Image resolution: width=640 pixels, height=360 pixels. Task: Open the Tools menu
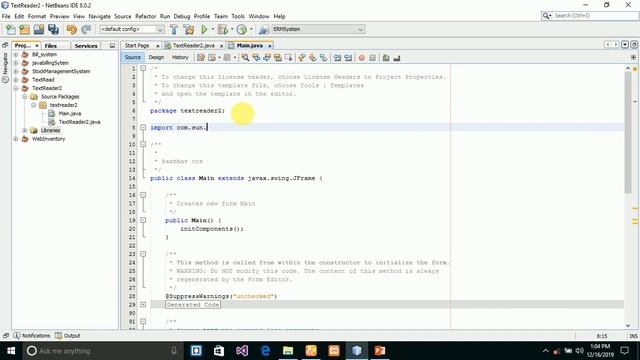238,16
